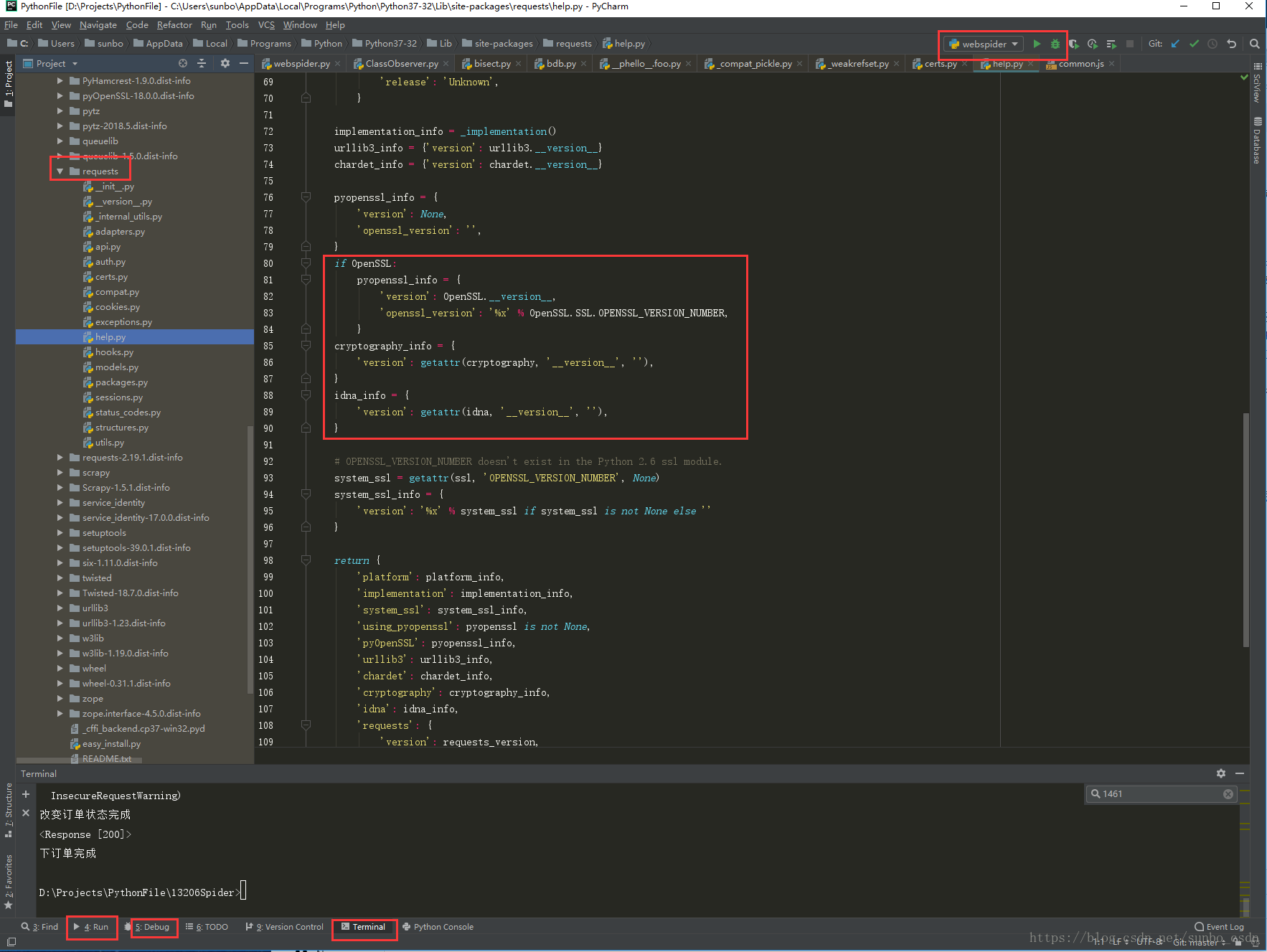Open Terminal panel settings gear
Screen dimensions: 1267x952
[x=1221, y=773]
